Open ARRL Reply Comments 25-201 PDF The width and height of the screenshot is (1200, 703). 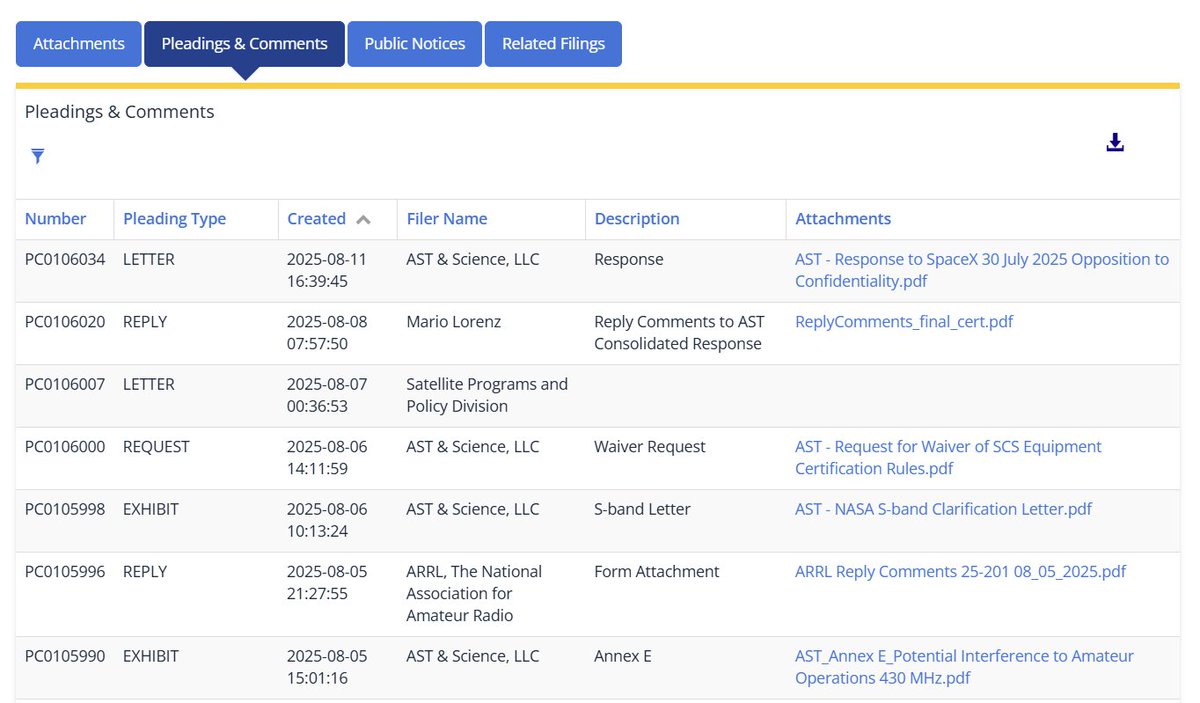pyautogui.click(x=960, y=572)
